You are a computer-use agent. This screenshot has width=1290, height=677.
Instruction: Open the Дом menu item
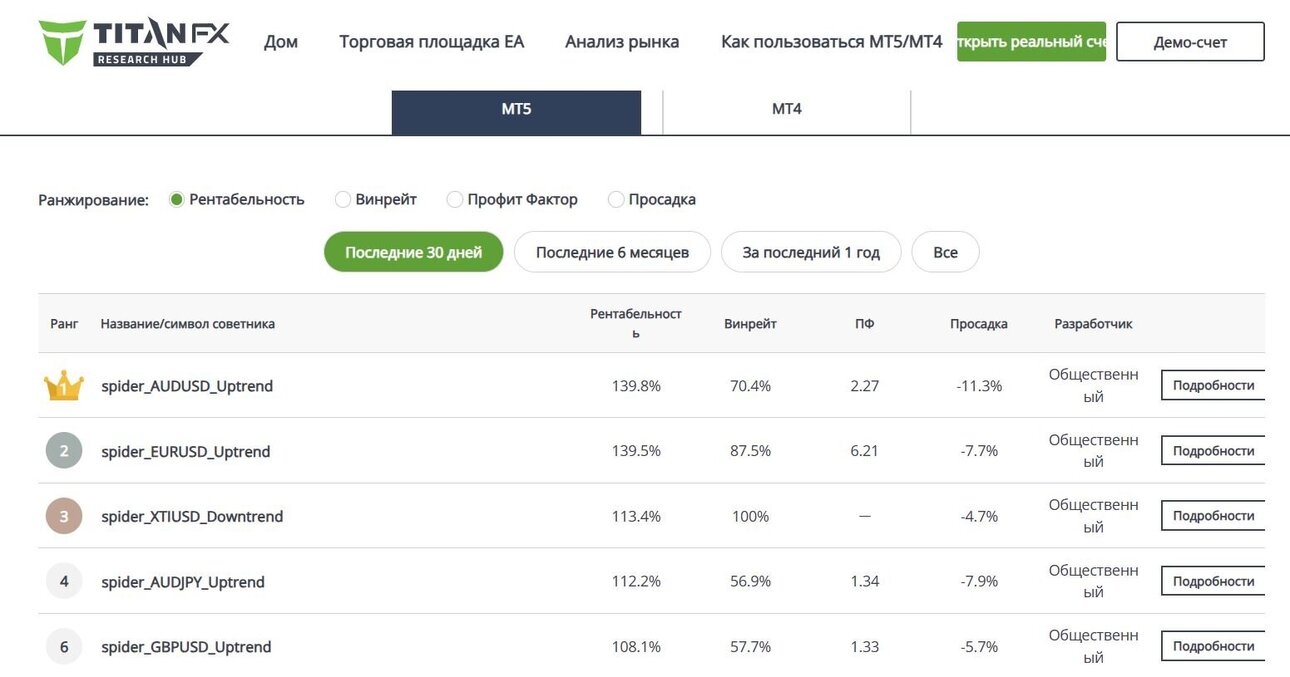click(281, 42)
